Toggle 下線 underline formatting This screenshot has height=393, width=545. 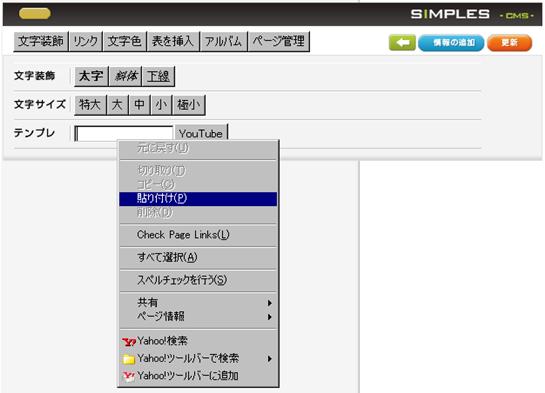(x=158, y=76)
